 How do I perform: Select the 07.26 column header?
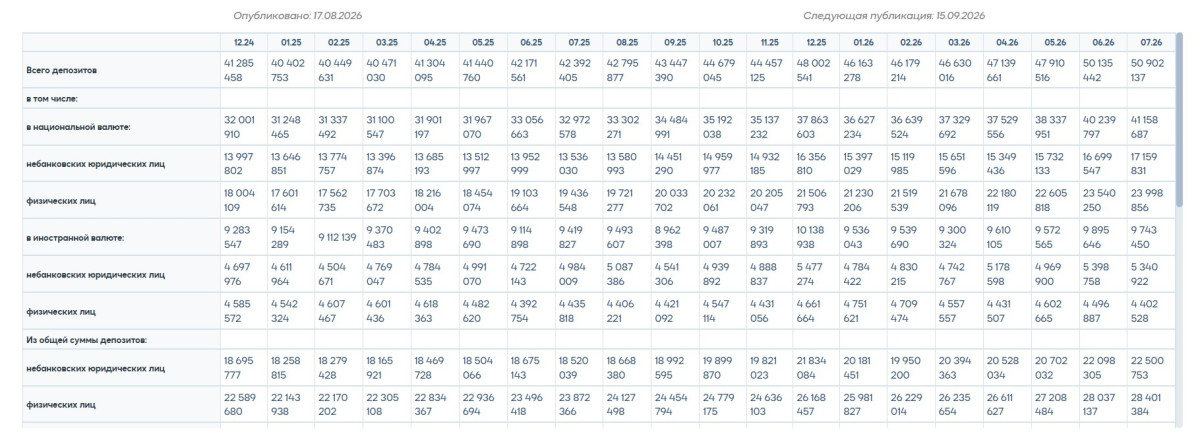pyautogui.click(x=1152, y=42)
